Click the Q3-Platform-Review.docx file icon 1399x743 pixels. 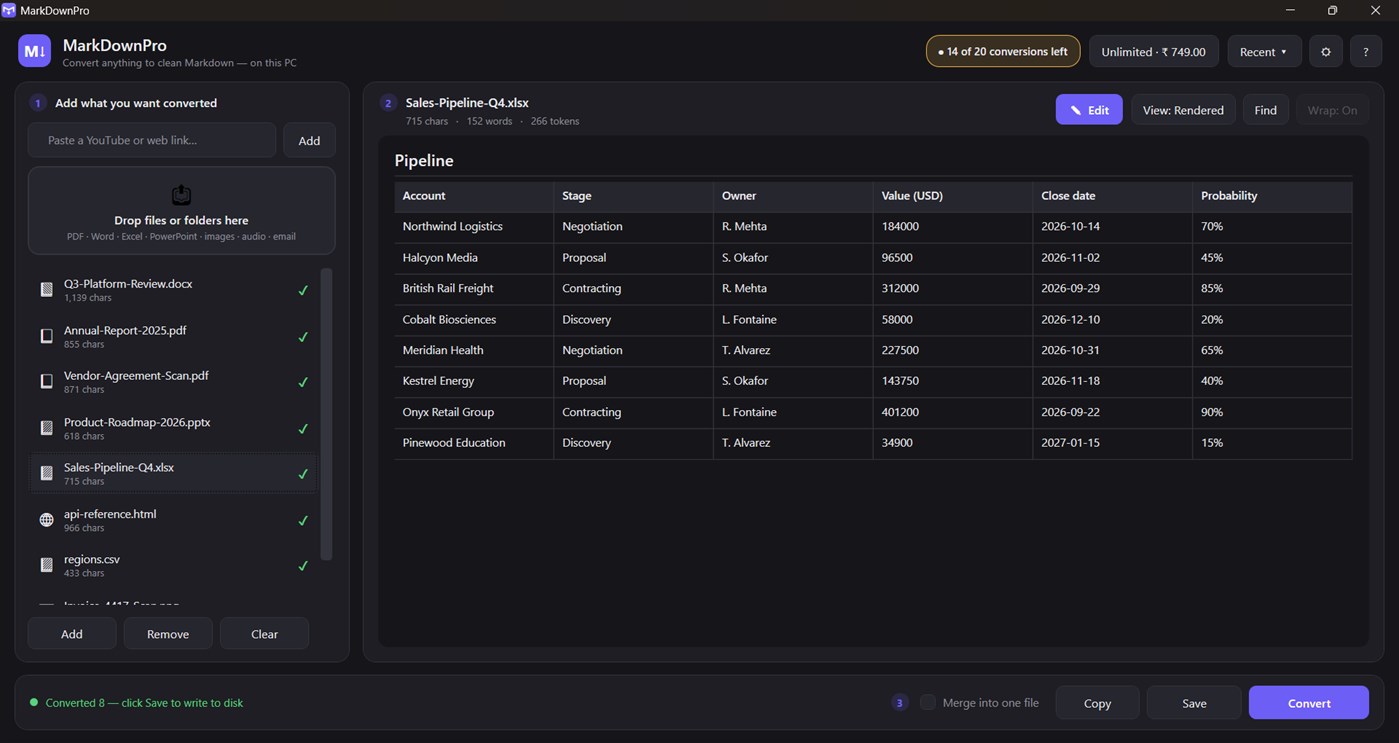pyautogui.click(x=46, y=290)
